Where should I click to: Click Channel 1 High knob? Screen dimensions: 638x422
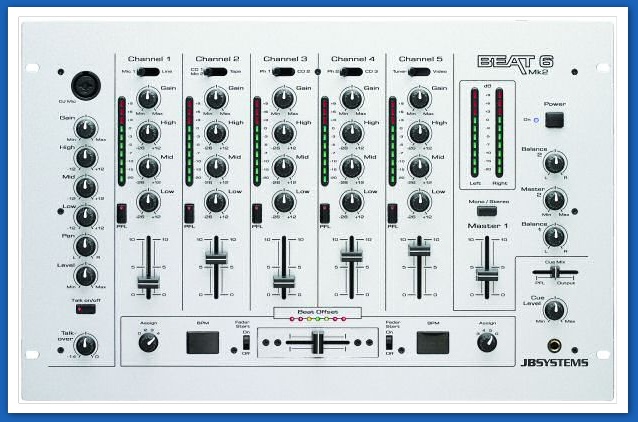(148, 133)
